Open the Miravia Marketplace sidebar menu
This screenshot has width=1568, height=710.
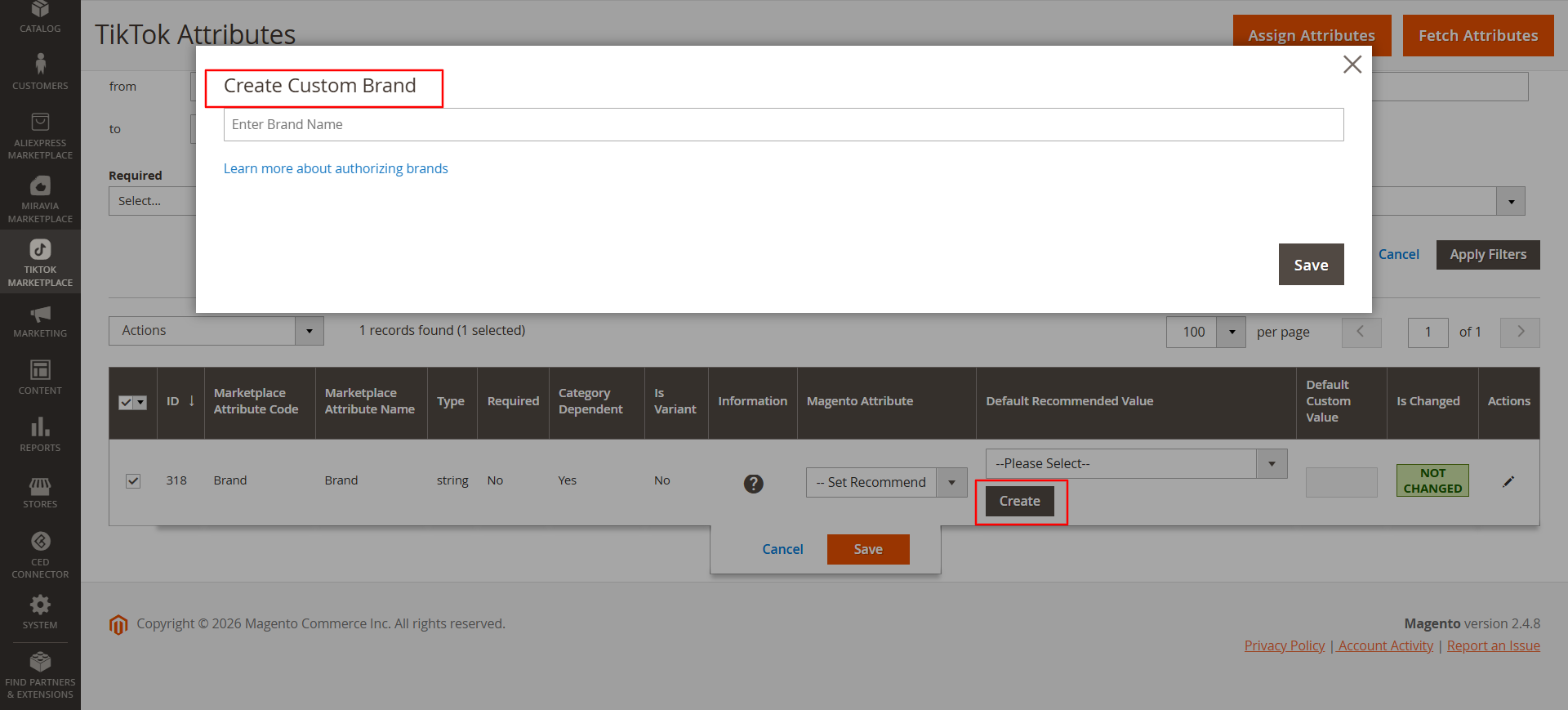coord(40,199)
